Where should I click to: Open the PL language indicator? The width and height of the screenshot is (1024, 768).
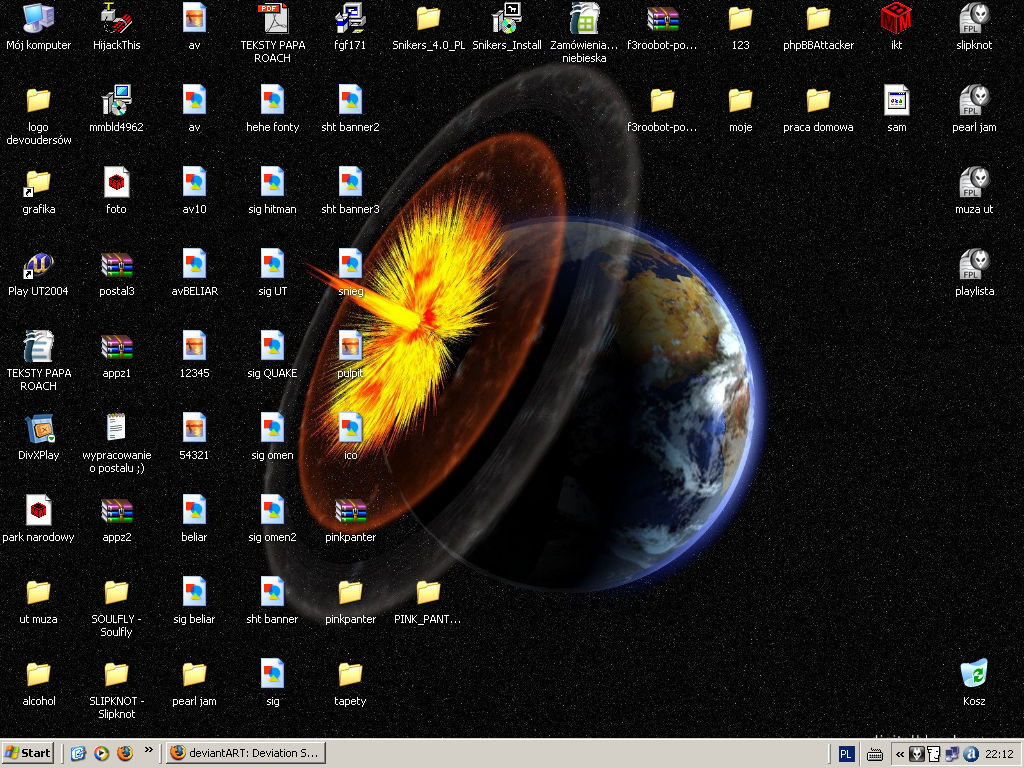[846, 754]
